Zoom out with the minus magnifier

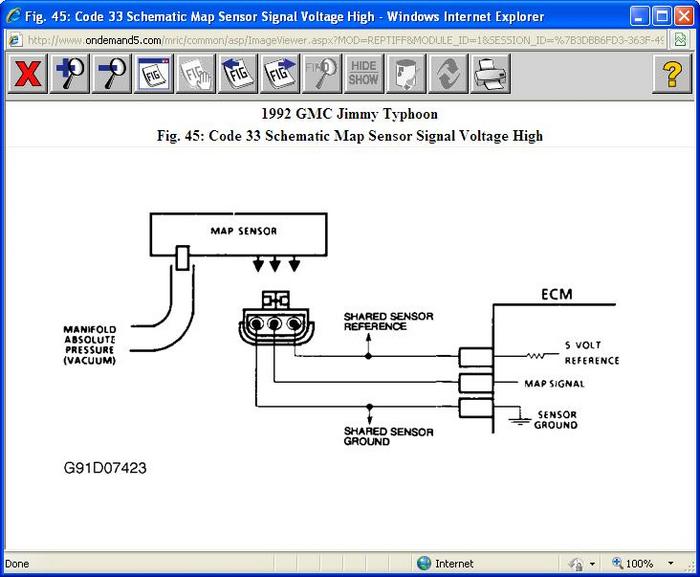tap(112, 74)
